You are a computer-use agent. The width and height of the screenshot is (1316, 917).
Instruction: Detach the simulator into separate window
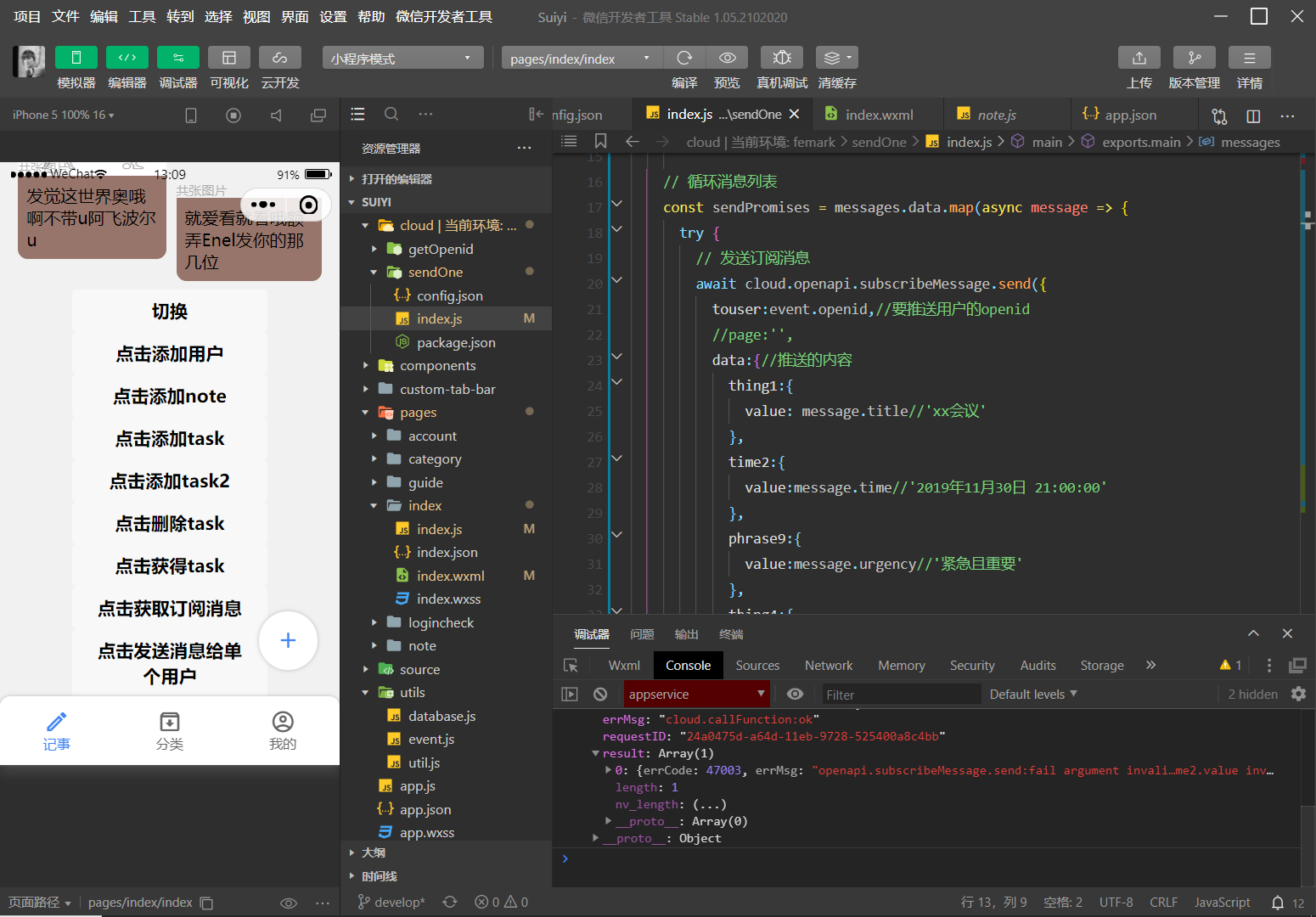(x=318, y=115)
